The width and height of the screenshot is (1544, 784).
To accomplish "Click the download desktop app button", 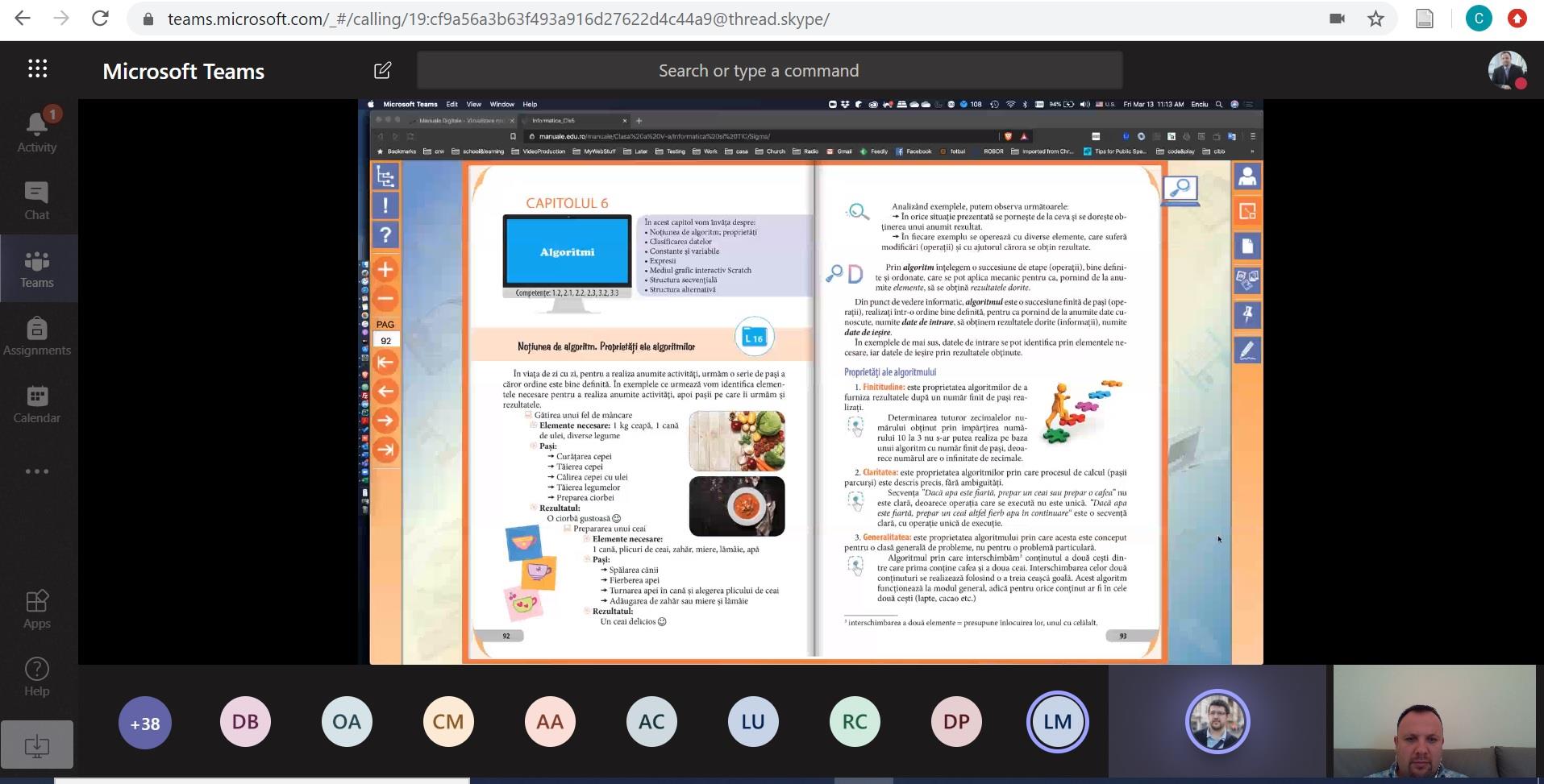I will 37,745.
